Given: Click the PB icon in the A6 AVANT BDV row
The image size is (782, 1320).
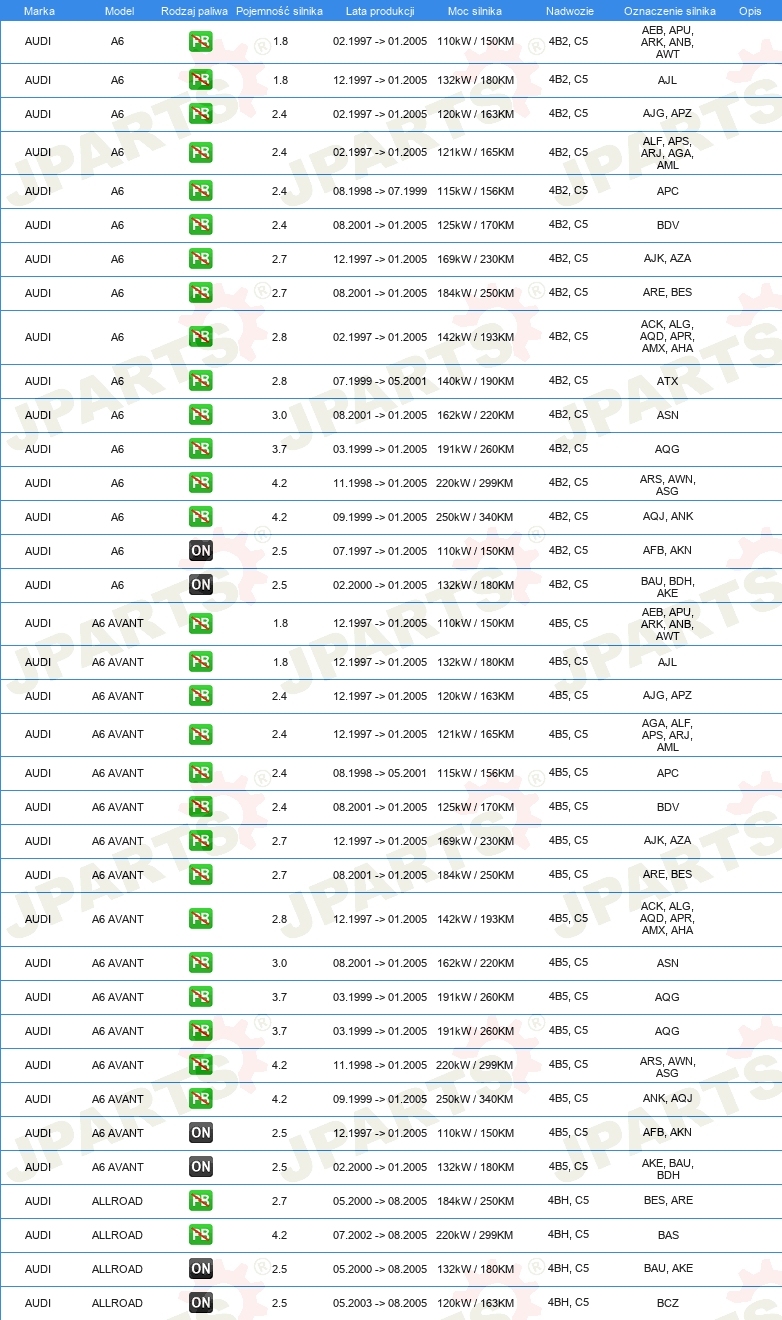Looking at the screenshot, I should (201, 807).
